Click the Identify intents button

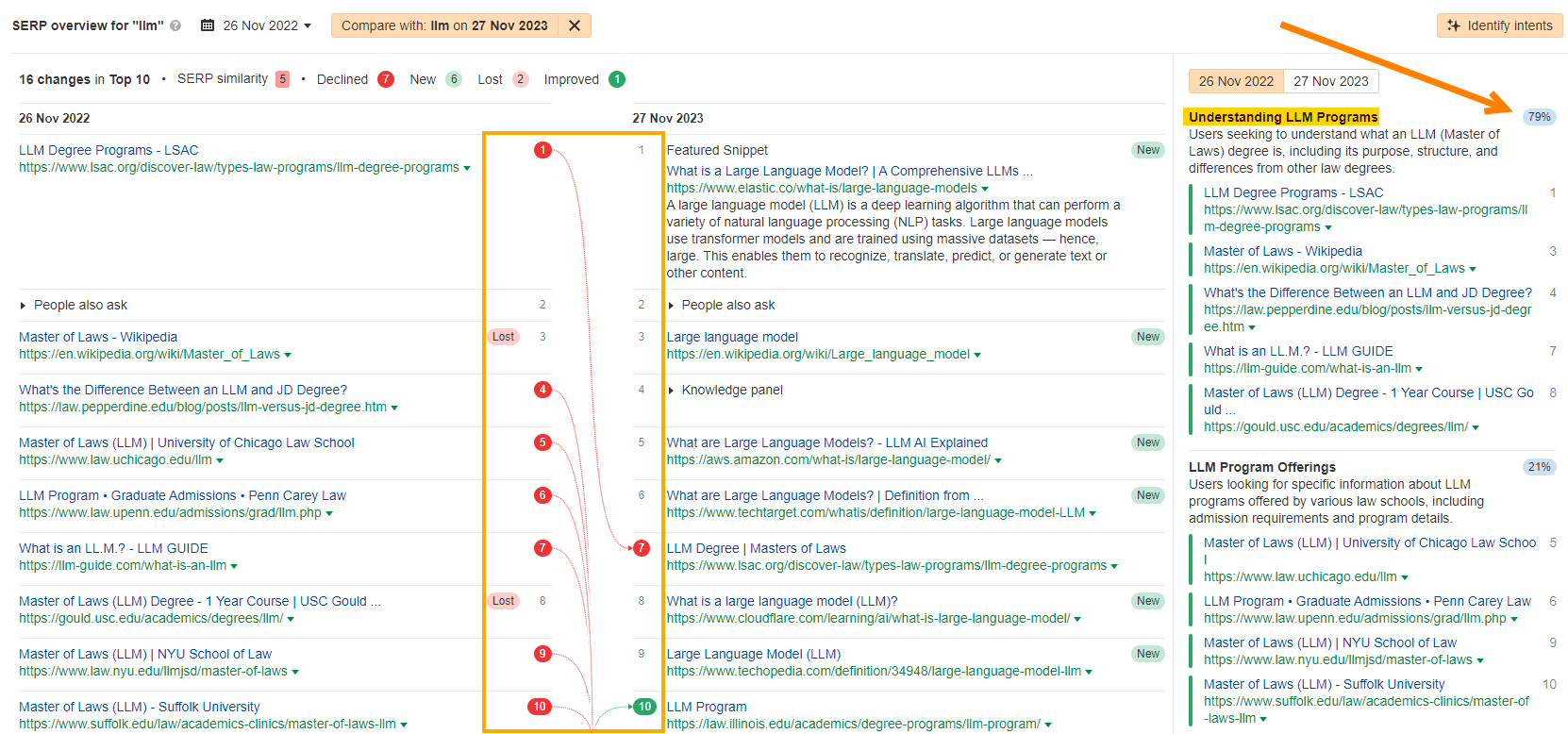1499,25
